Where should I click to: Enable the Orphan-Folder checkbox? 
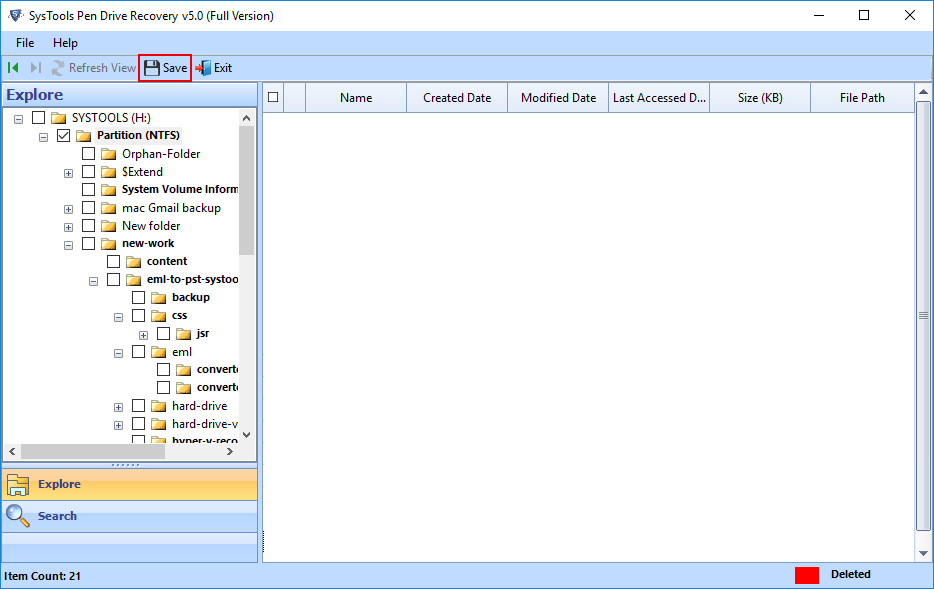pyautogui.click(x=88, y=153)
